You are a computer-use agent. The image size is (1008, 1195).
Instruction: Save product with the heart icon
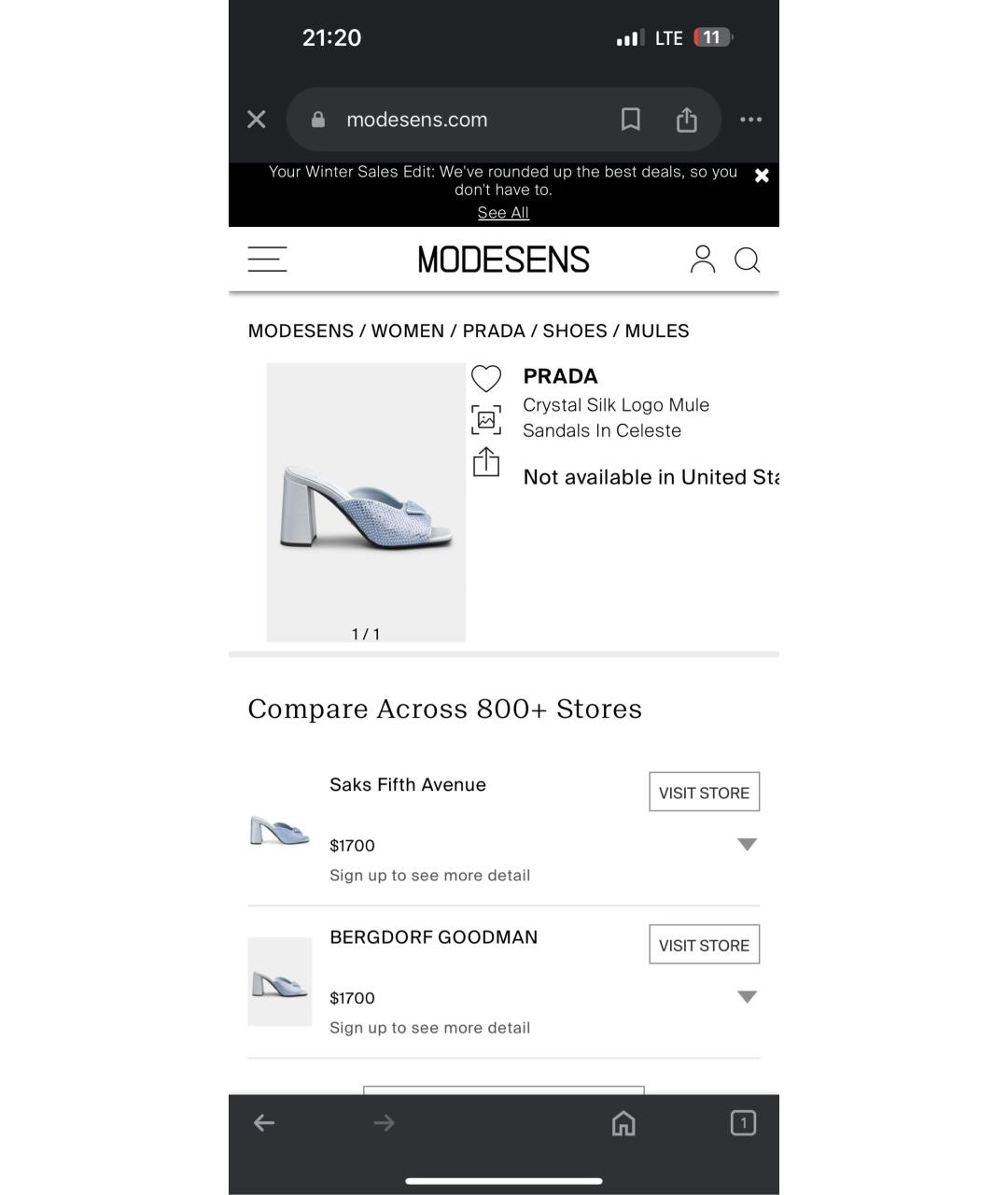pos(486,378)
